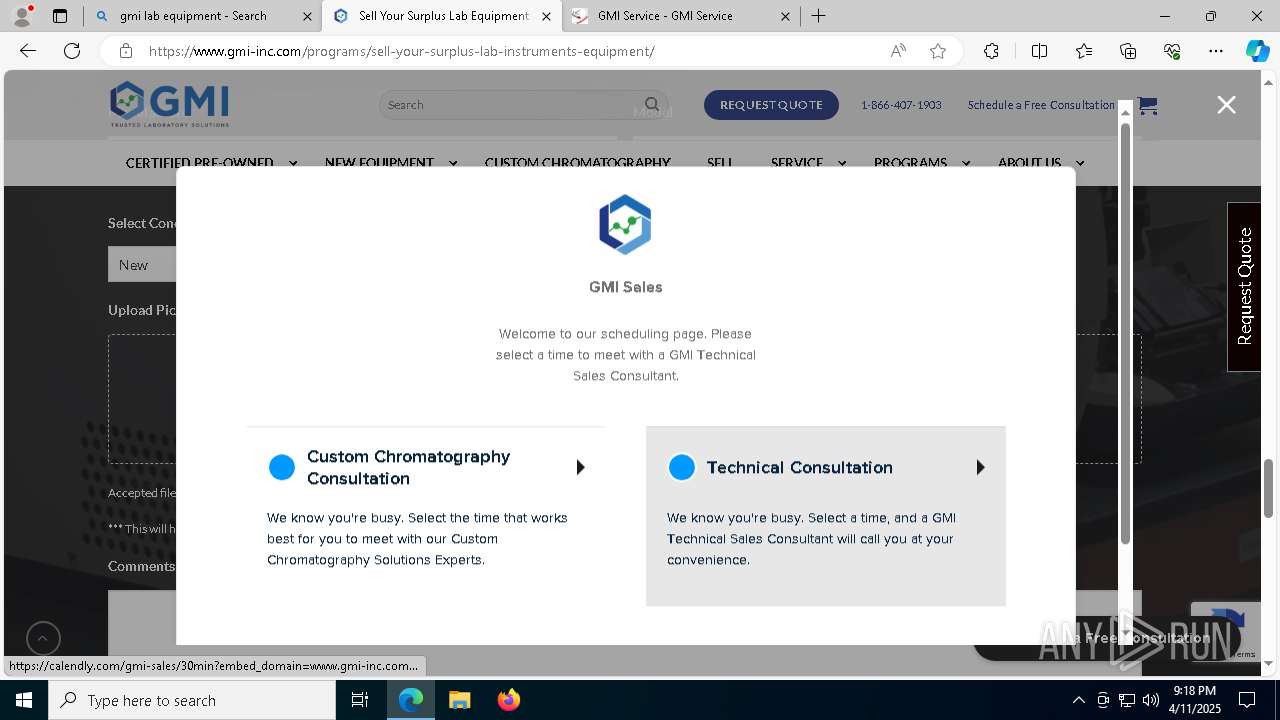The width and height of the screenshot is (1280, 720).
Task: Close the GMI Service tab
Action: click(x=785, y=16)
